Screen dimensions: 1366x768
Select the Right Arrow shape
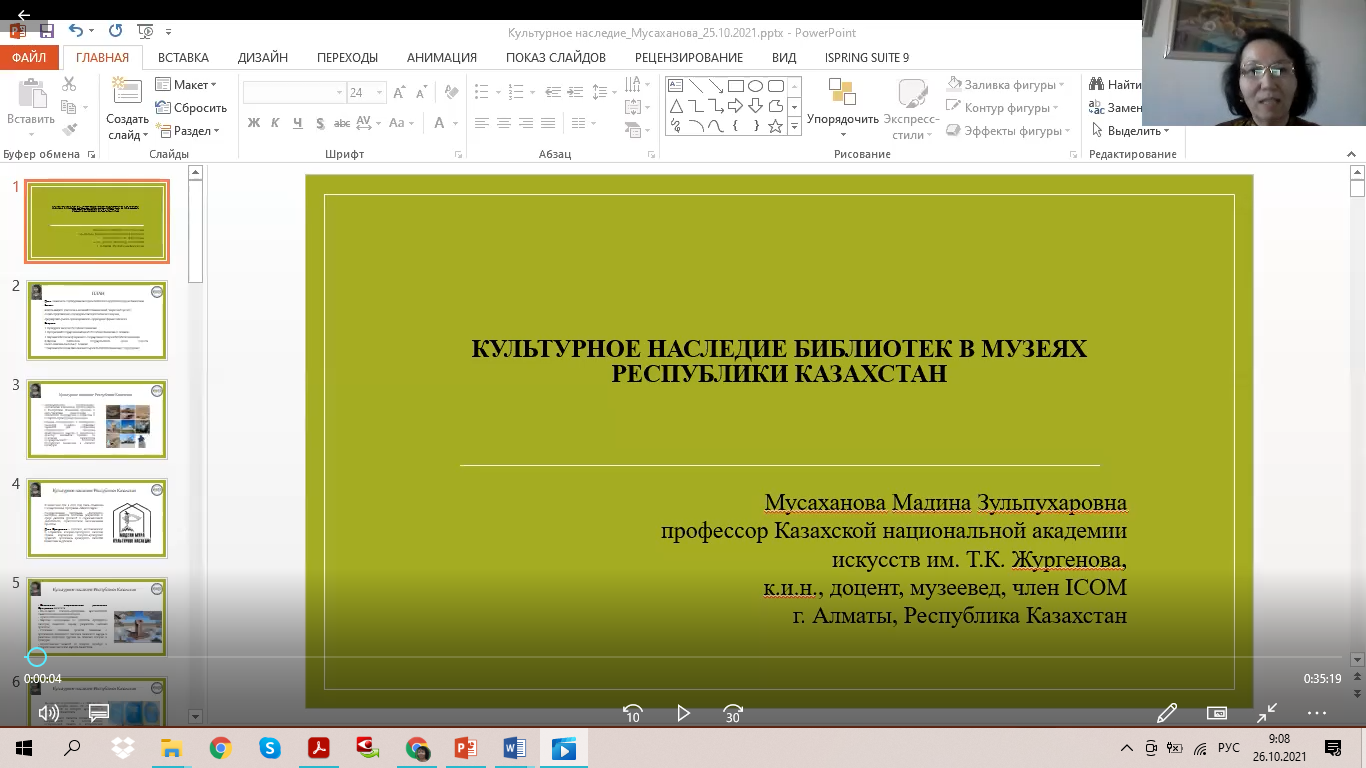click(735, 106)
